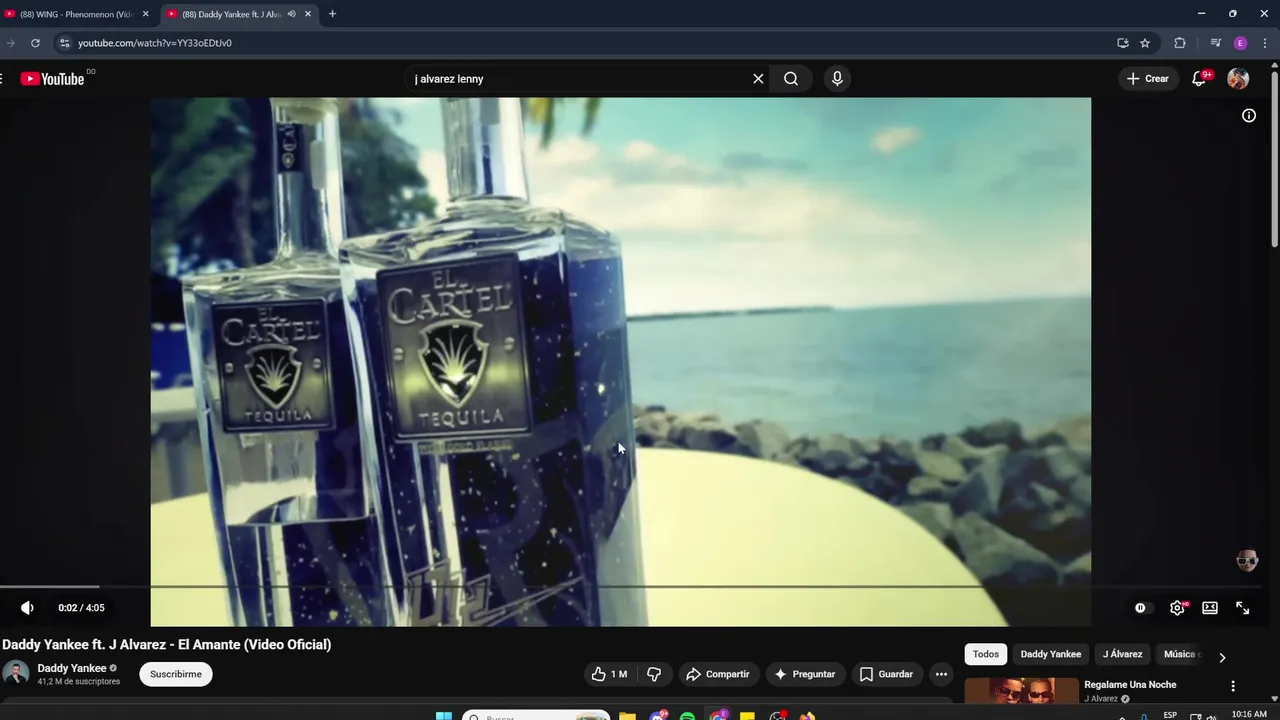Bookmark this page with the star icon

(1145, 43)
